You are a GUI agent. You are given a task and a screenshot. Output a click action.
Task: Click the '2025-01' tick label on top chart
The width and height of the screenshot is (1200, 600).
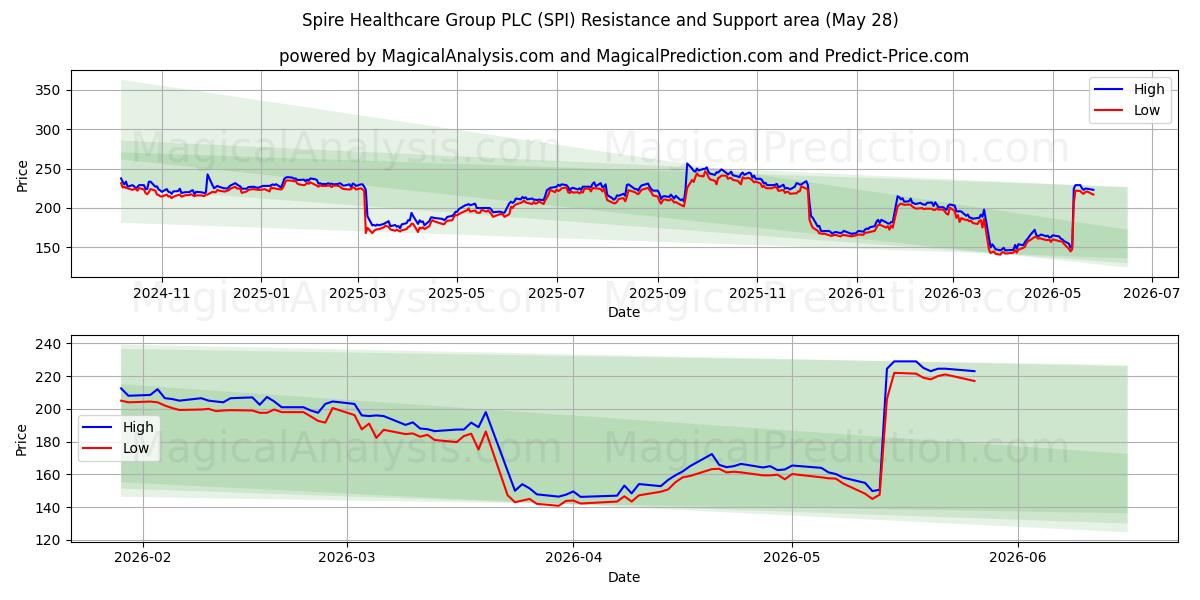262,294
